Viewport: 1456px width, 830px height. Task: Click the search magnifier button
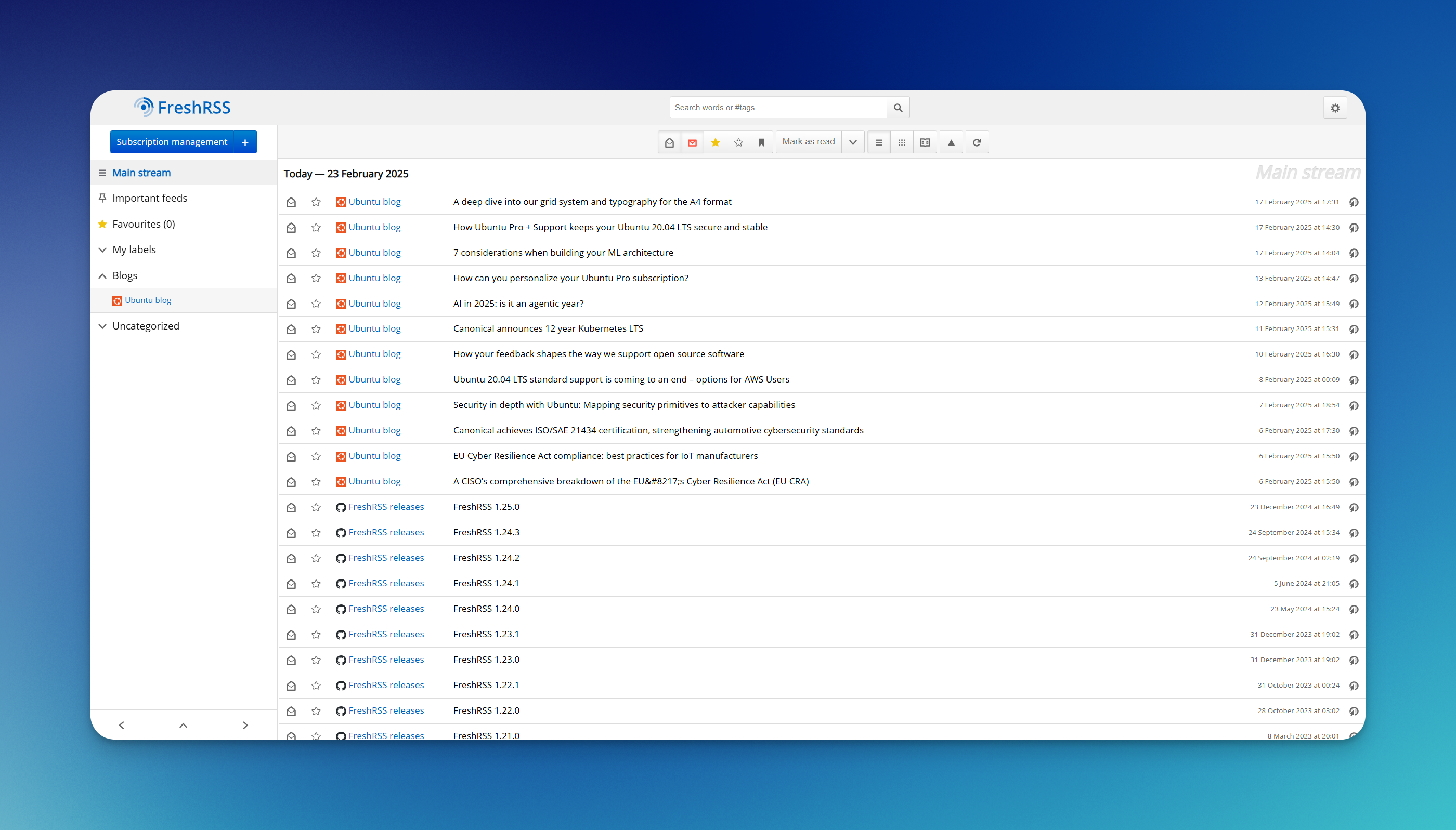[x=898, y=108]
